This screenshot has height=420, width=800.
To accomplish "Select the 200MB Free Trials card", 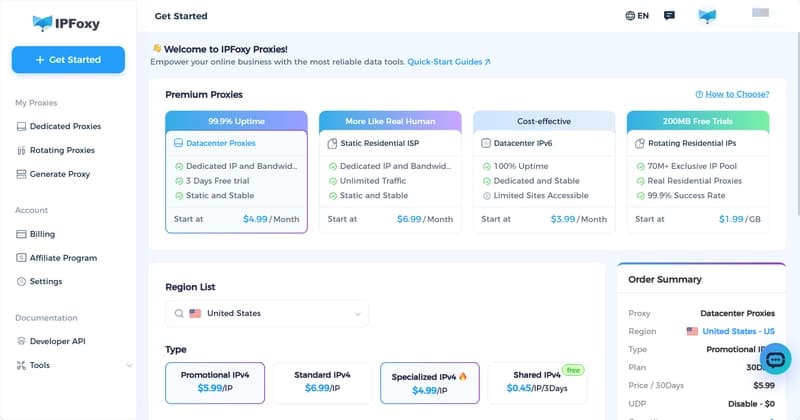I will pos(698,172).
